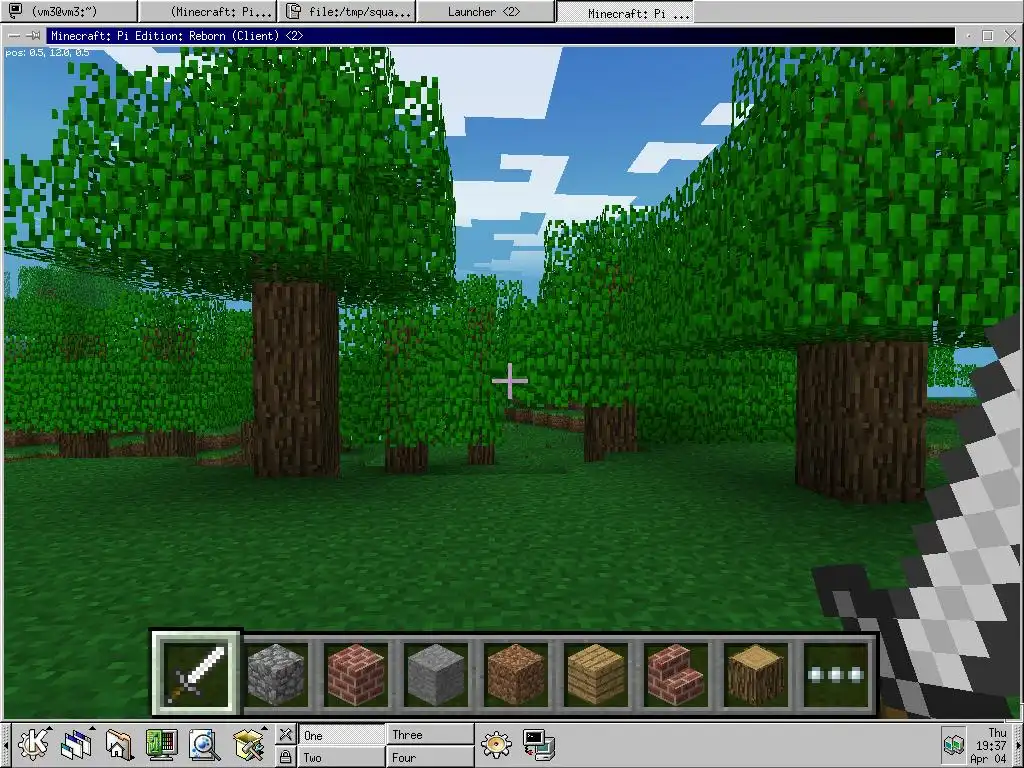Click the network monitors tray icon
The width and height of the screenshot is (1024, 768).
pyautogui.click(x=953, y=744)
